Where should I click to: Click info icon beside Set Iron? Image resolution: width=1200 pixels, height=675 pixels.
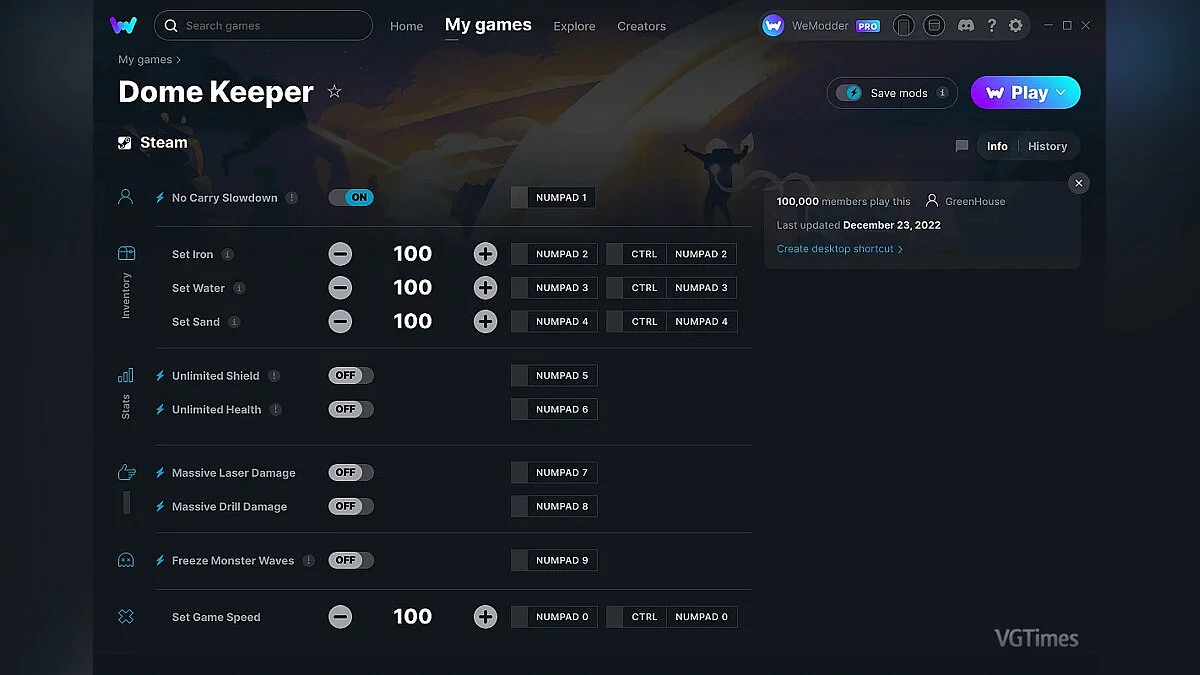(x=228, y=254)
